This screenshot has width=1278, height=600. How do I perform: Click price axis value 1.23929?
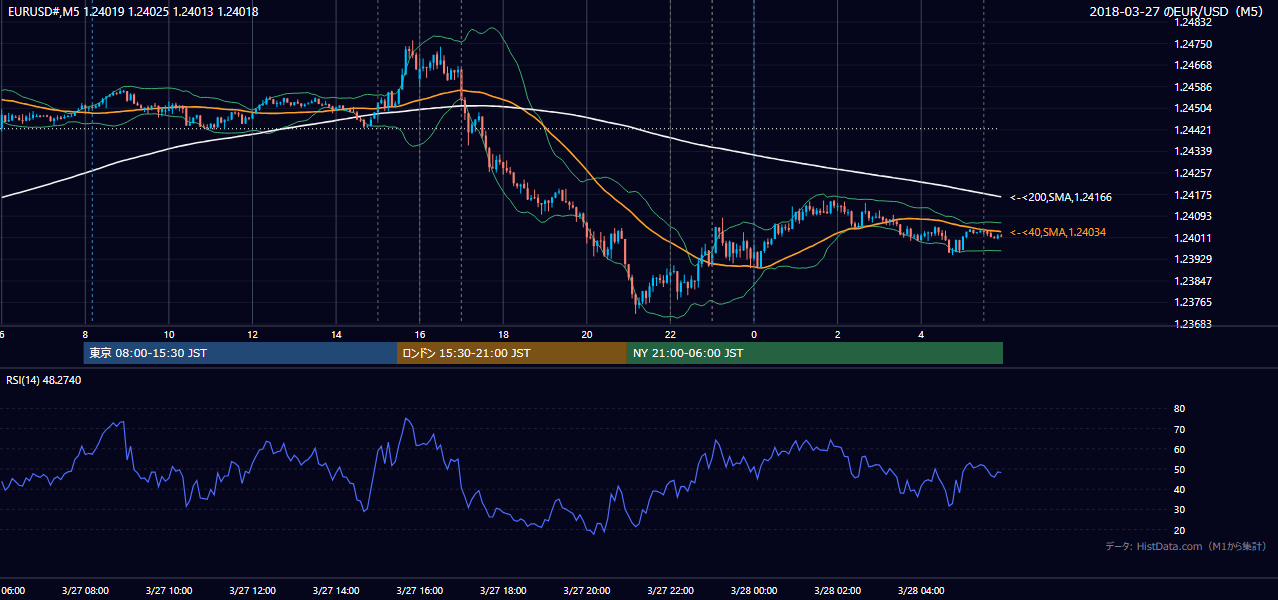[x=1193, y=259]
